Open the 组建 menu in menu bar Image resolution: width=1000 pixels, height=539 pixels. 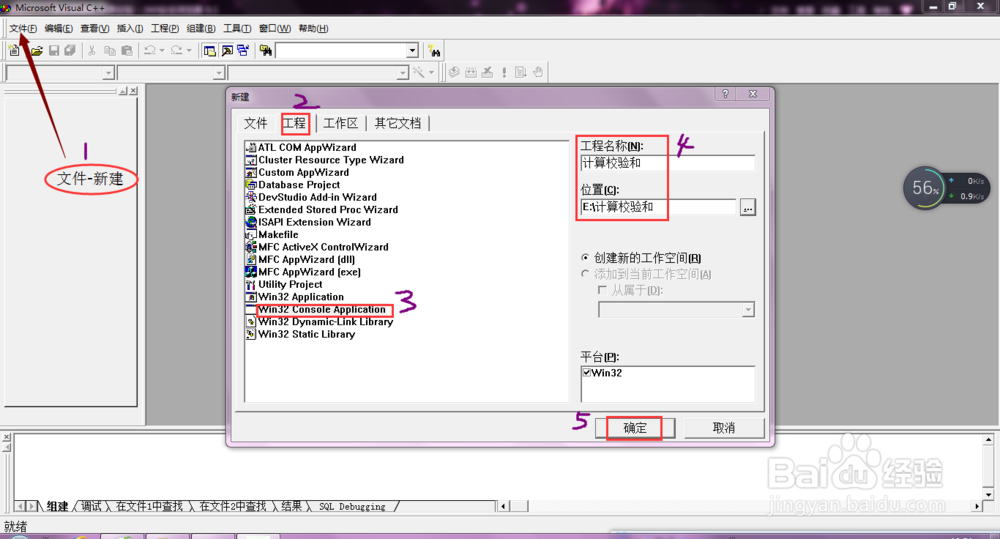[201, 28]
